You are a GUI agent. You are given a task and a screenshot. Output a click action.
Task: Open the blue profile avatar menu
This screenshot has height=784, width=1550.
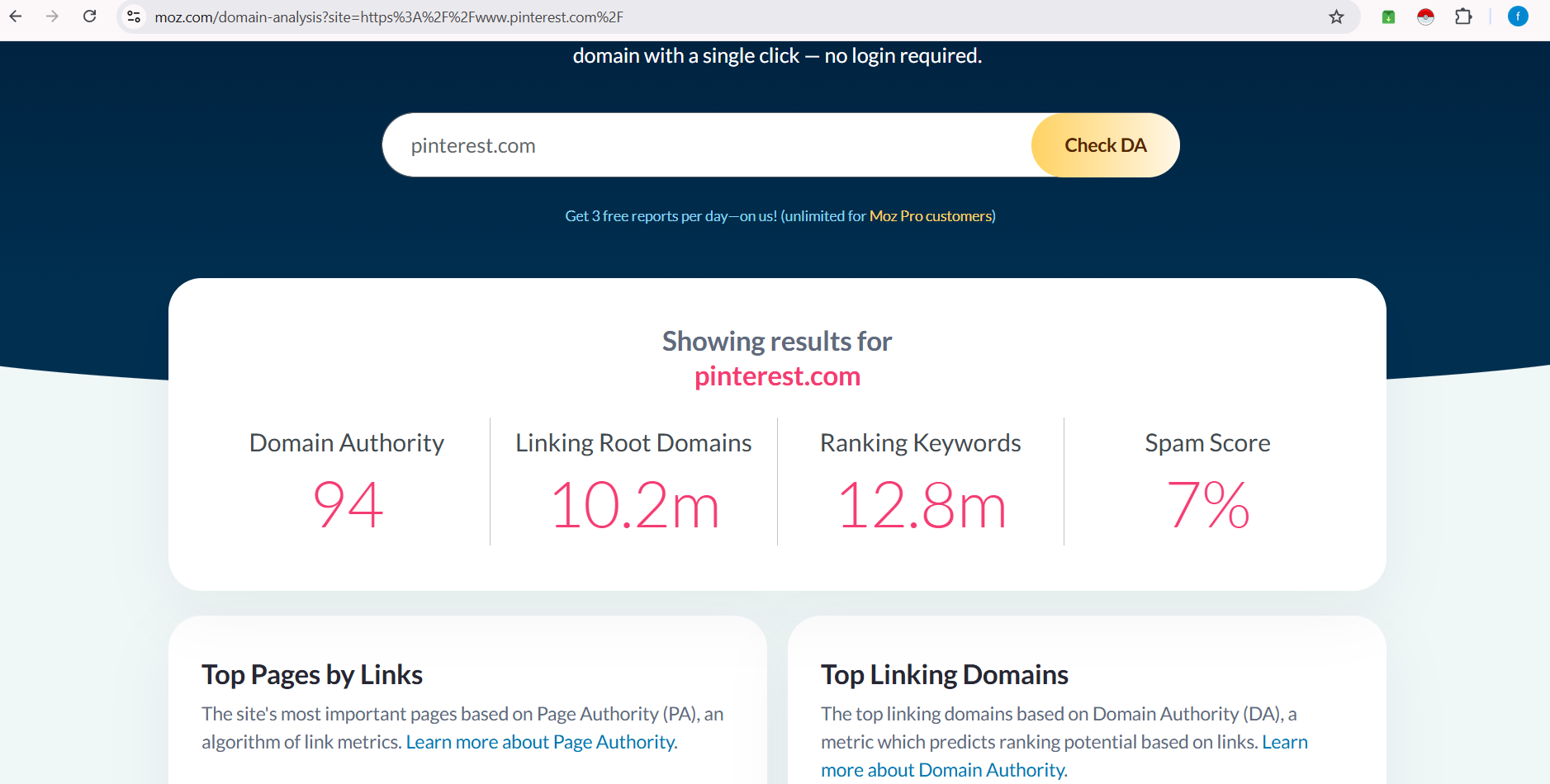coord(1518,17)
